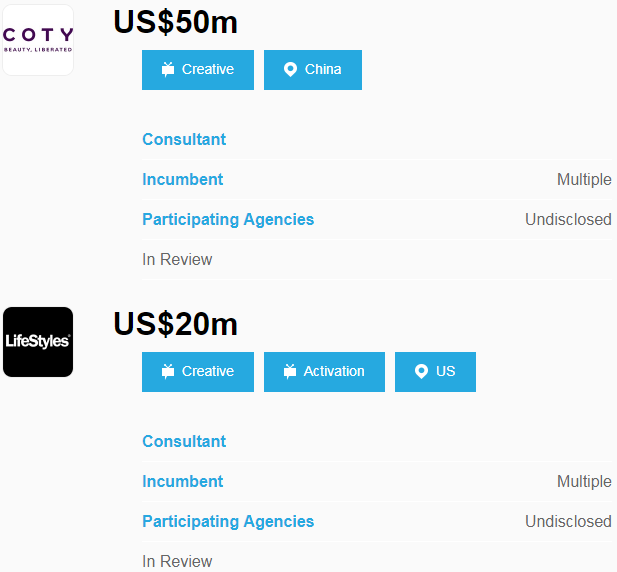Open Participating Agencies for the LifeStyles review
Image resolution: width=617 pixels, height=572 pixels.
[x=228, y=522]
